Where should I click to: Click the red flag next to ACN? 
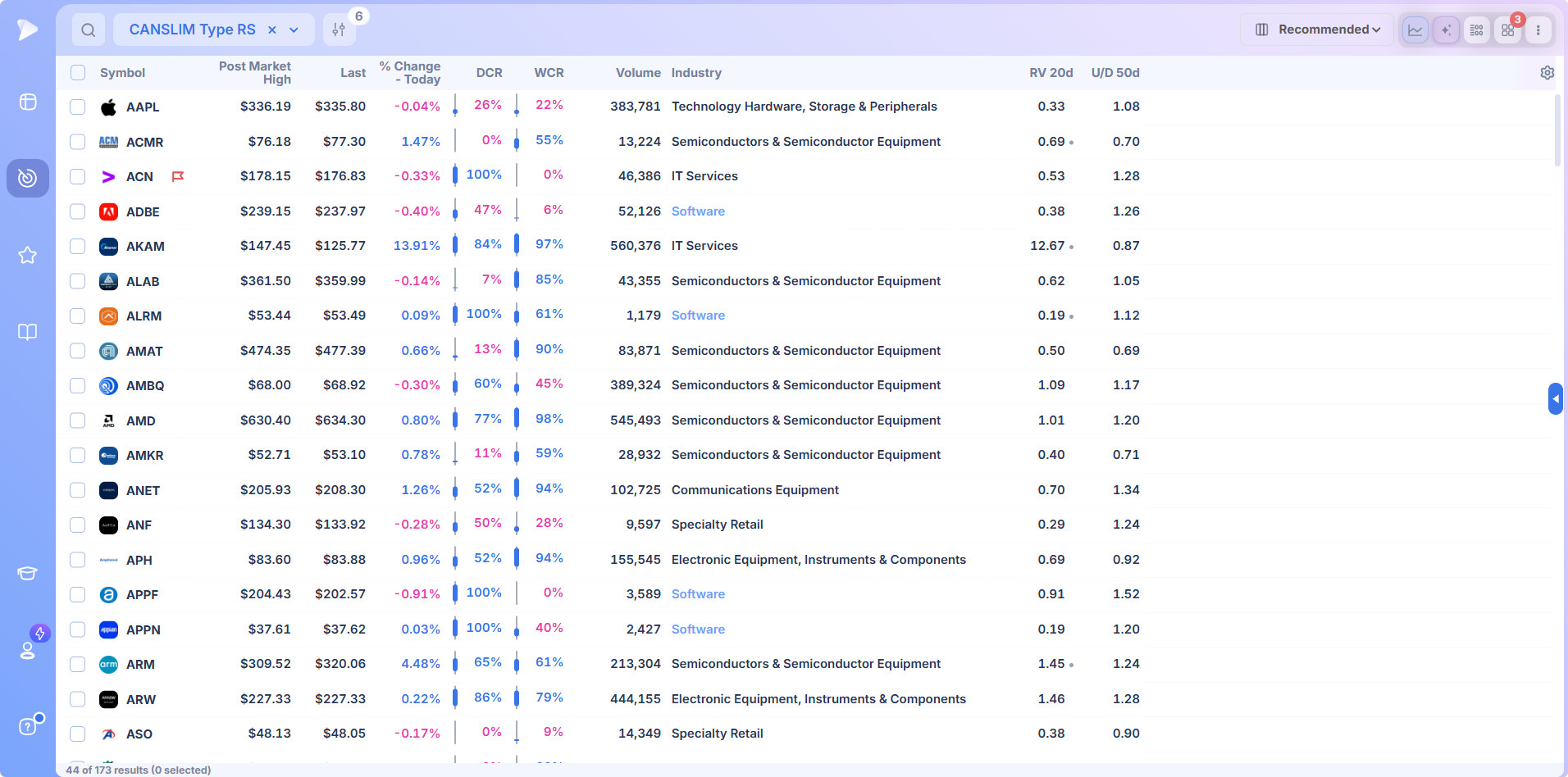click(x=177, y=176)
